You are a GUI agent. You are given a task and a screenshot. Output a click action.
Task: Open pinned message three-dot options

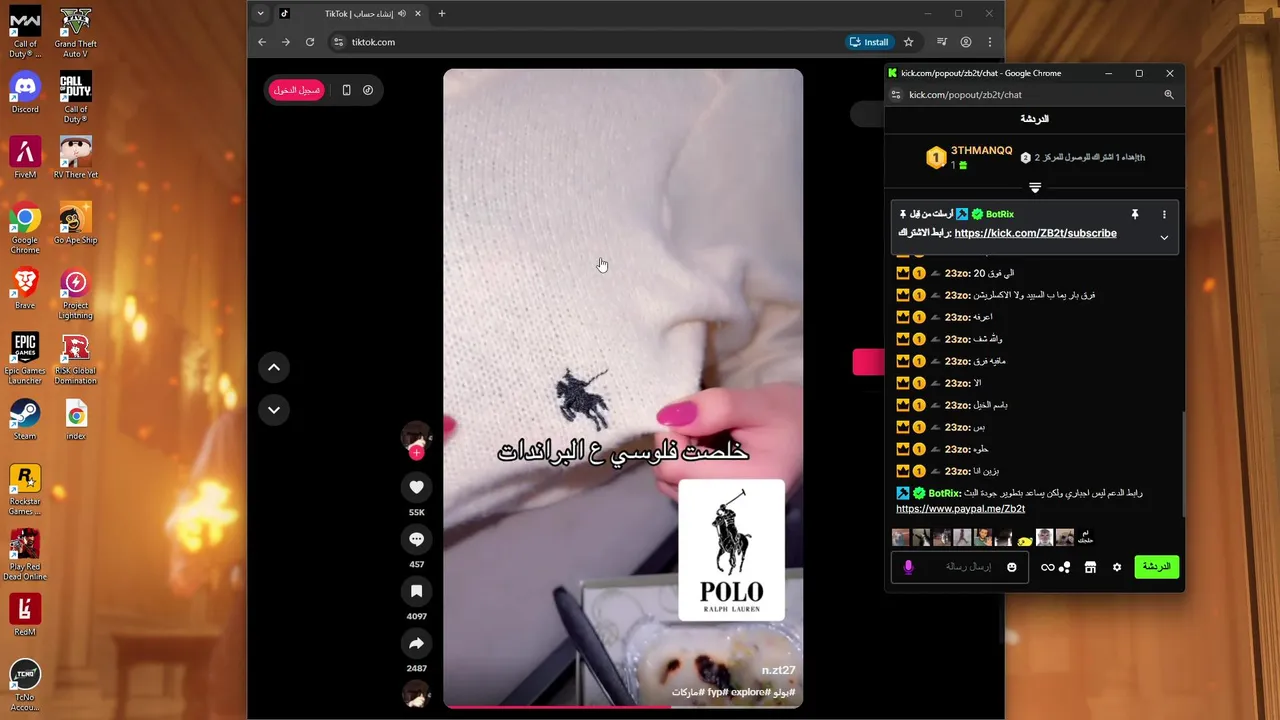click(1164, 214)
